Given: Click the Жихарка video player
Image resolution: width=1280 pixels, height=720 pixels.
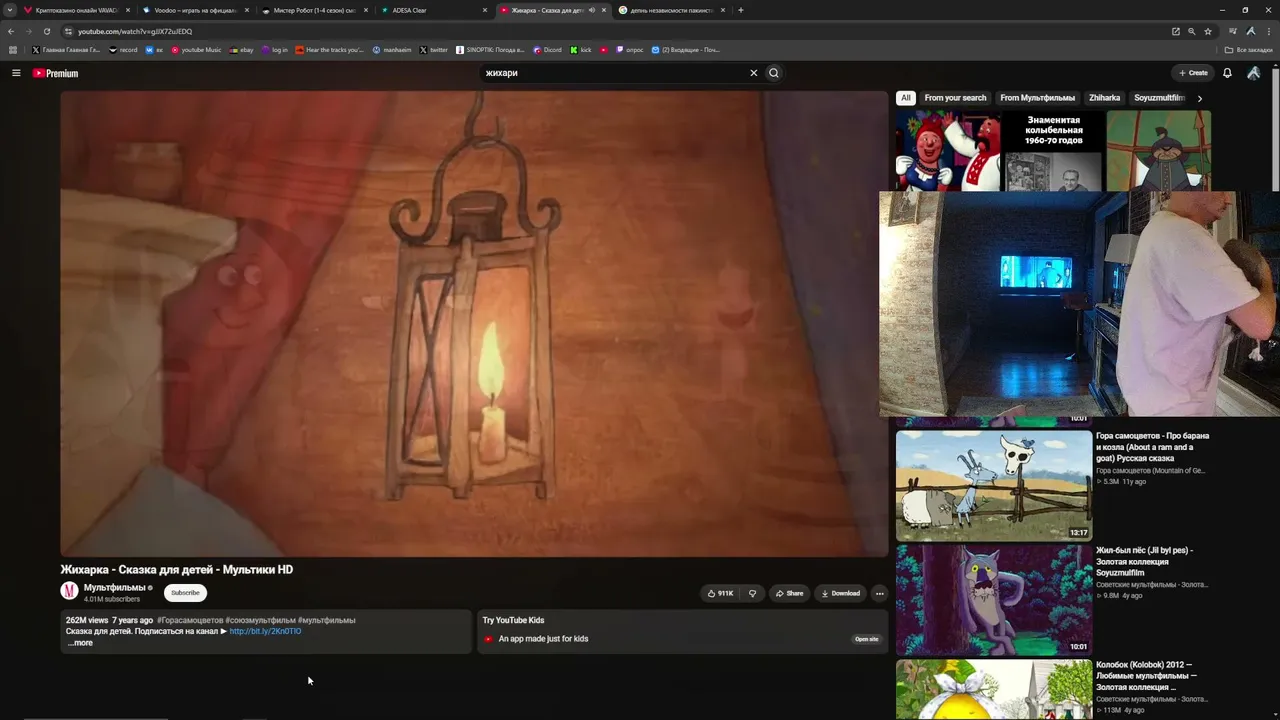Looking at the screenshot, I should pyautogui.click(x=474, y=323).
